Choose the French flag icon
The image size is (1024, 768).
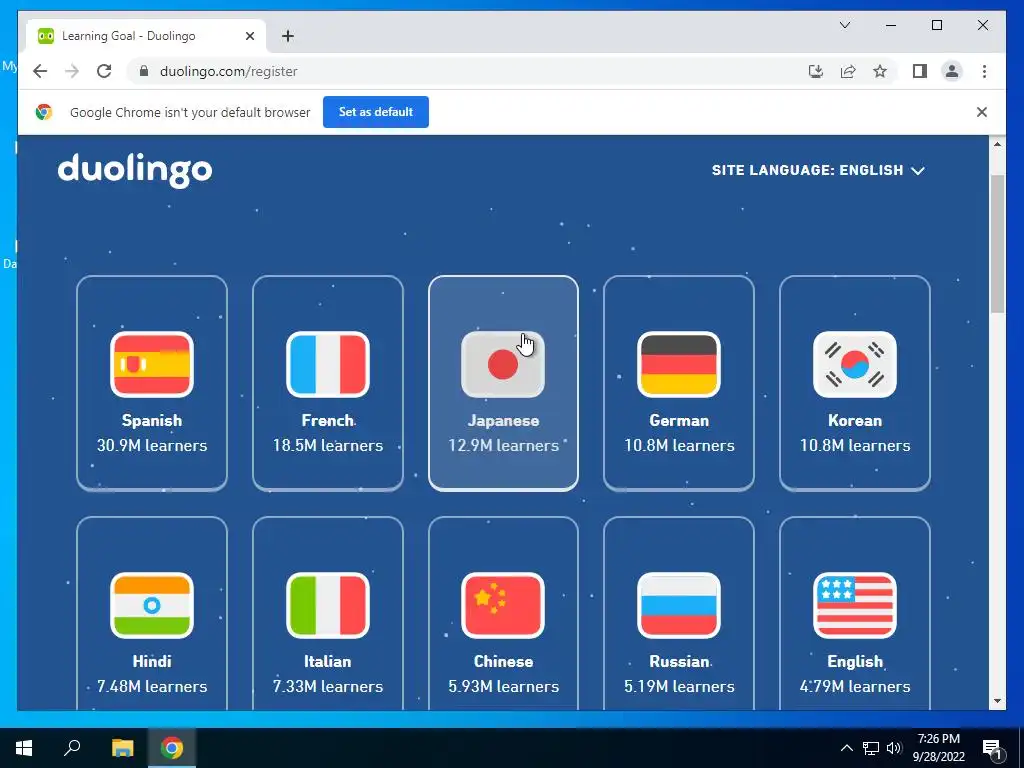(x=328, y=364)
